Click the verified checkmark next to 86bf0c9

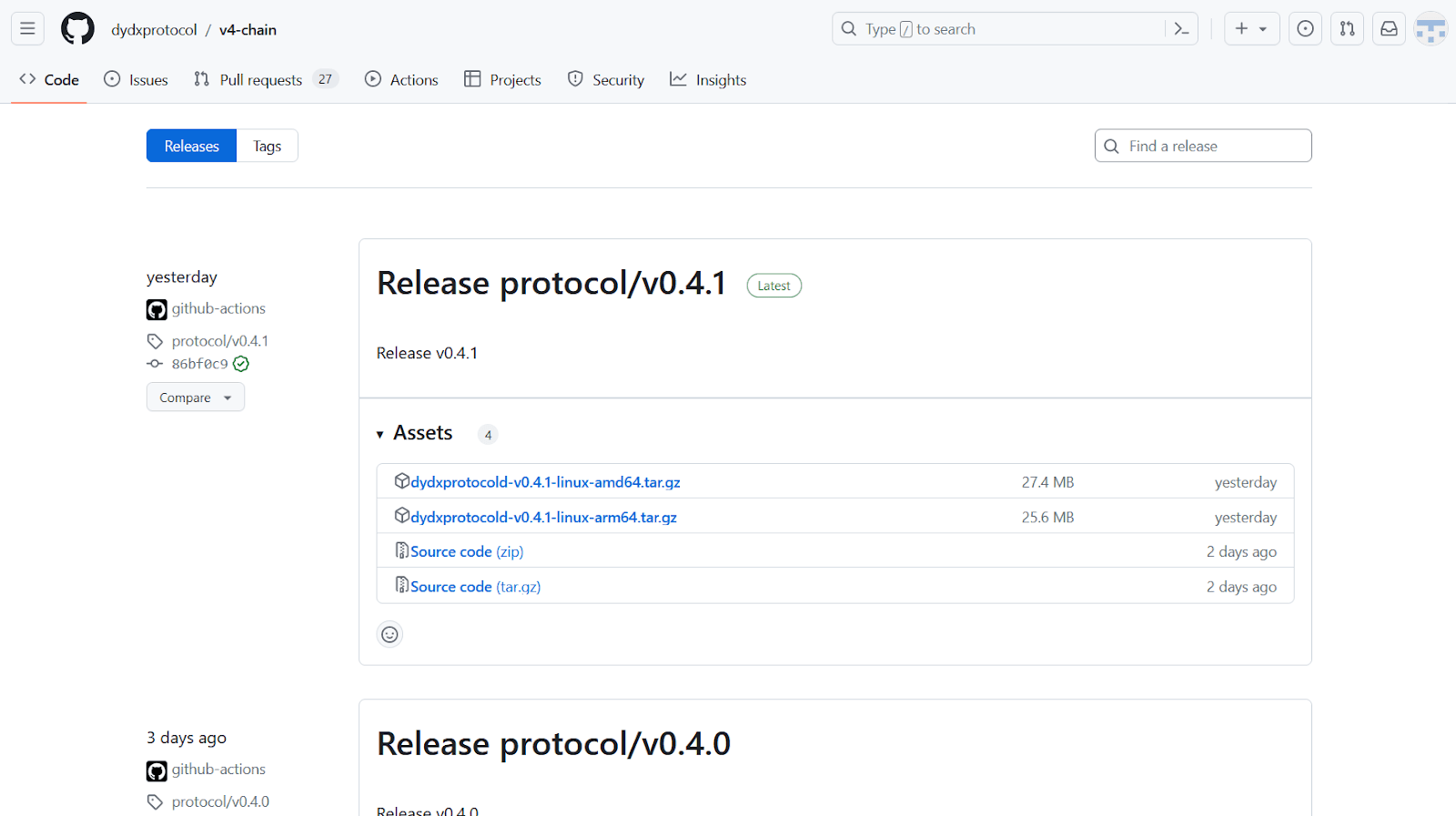pos(241,364)
